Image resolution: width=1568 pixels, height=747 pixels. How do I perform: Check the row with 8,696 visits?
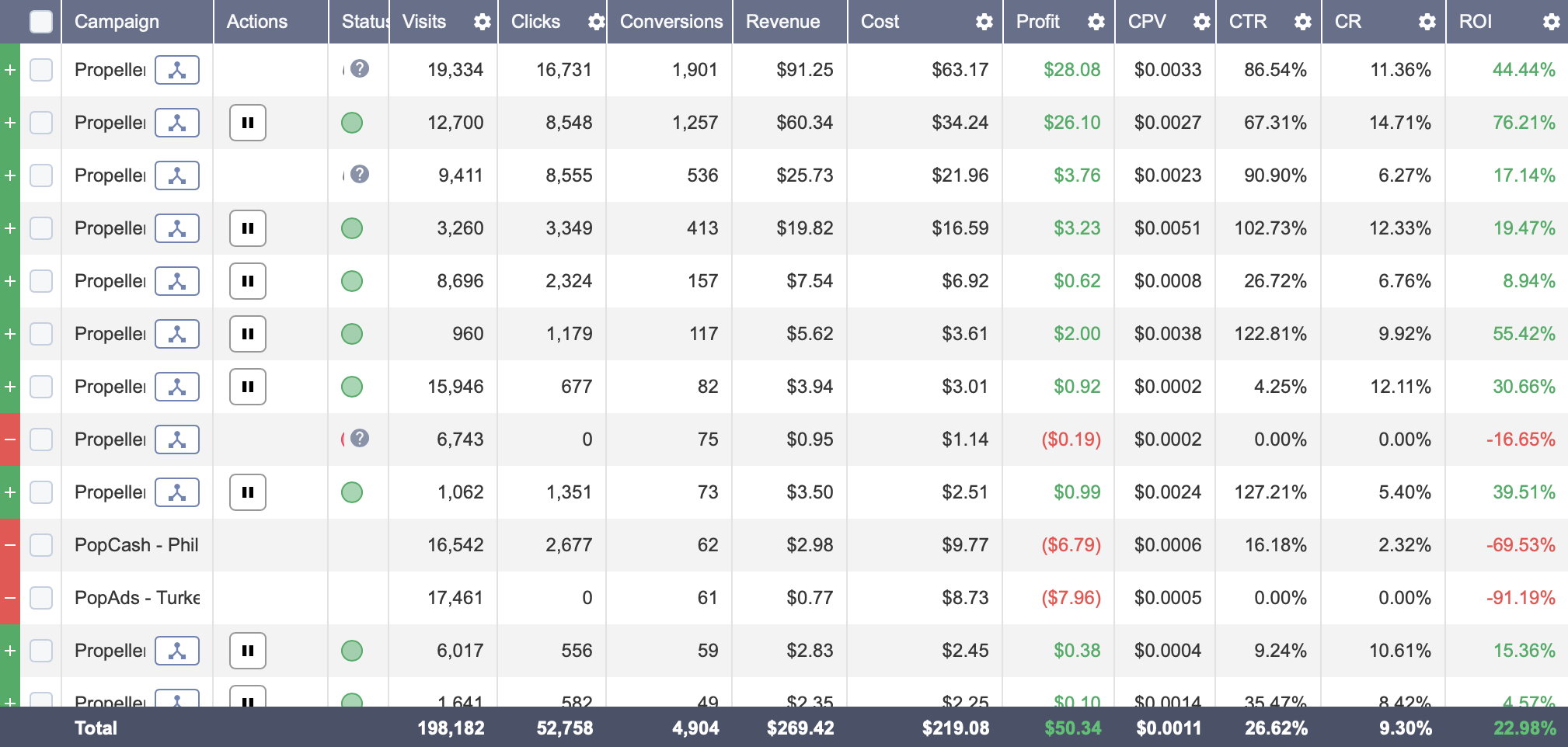pos(41,281)
